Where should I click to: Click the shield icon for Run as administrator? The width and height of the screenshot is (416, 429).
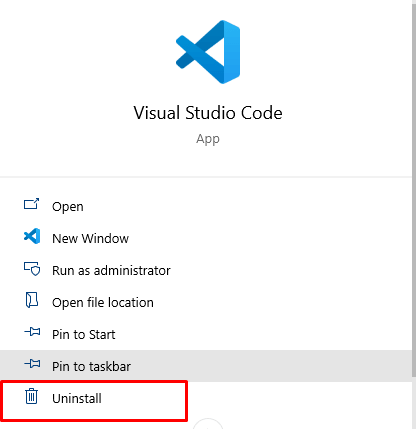32,269
